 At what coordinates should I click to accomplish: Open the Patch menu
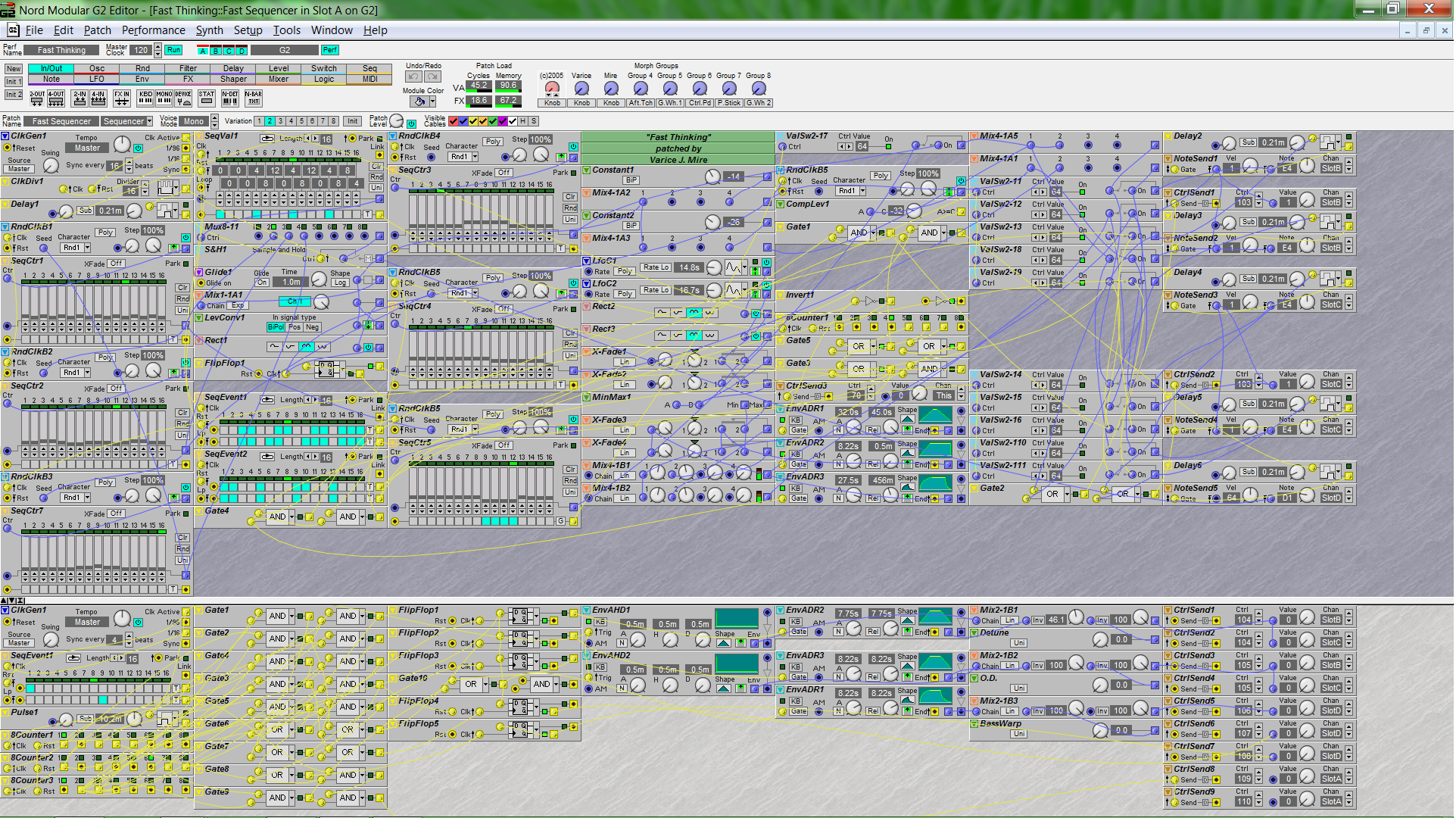tap(97, 30)
